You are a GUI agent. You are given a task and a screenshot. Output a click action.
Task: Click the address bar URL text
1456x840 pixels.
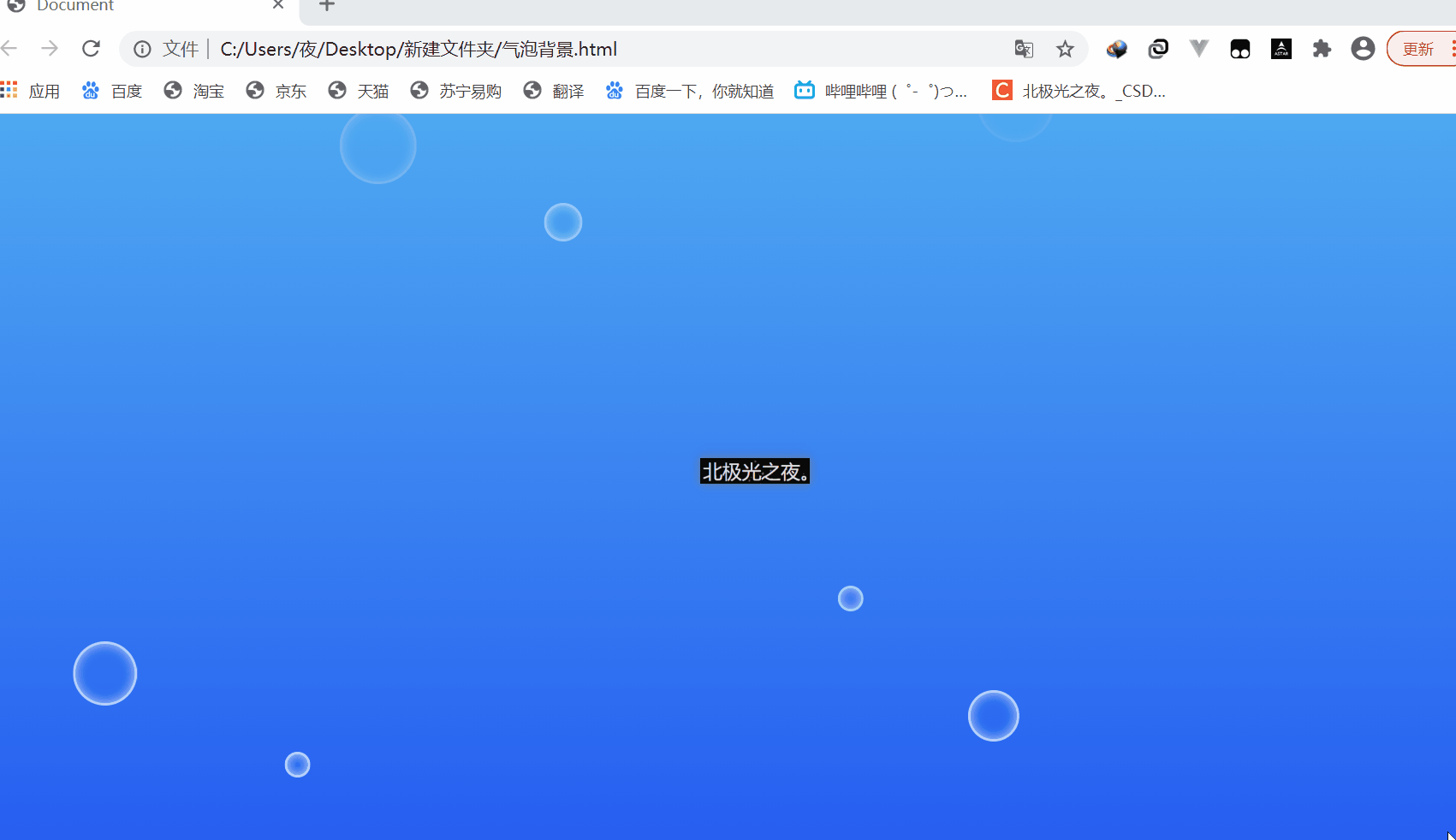coord(419,50)
